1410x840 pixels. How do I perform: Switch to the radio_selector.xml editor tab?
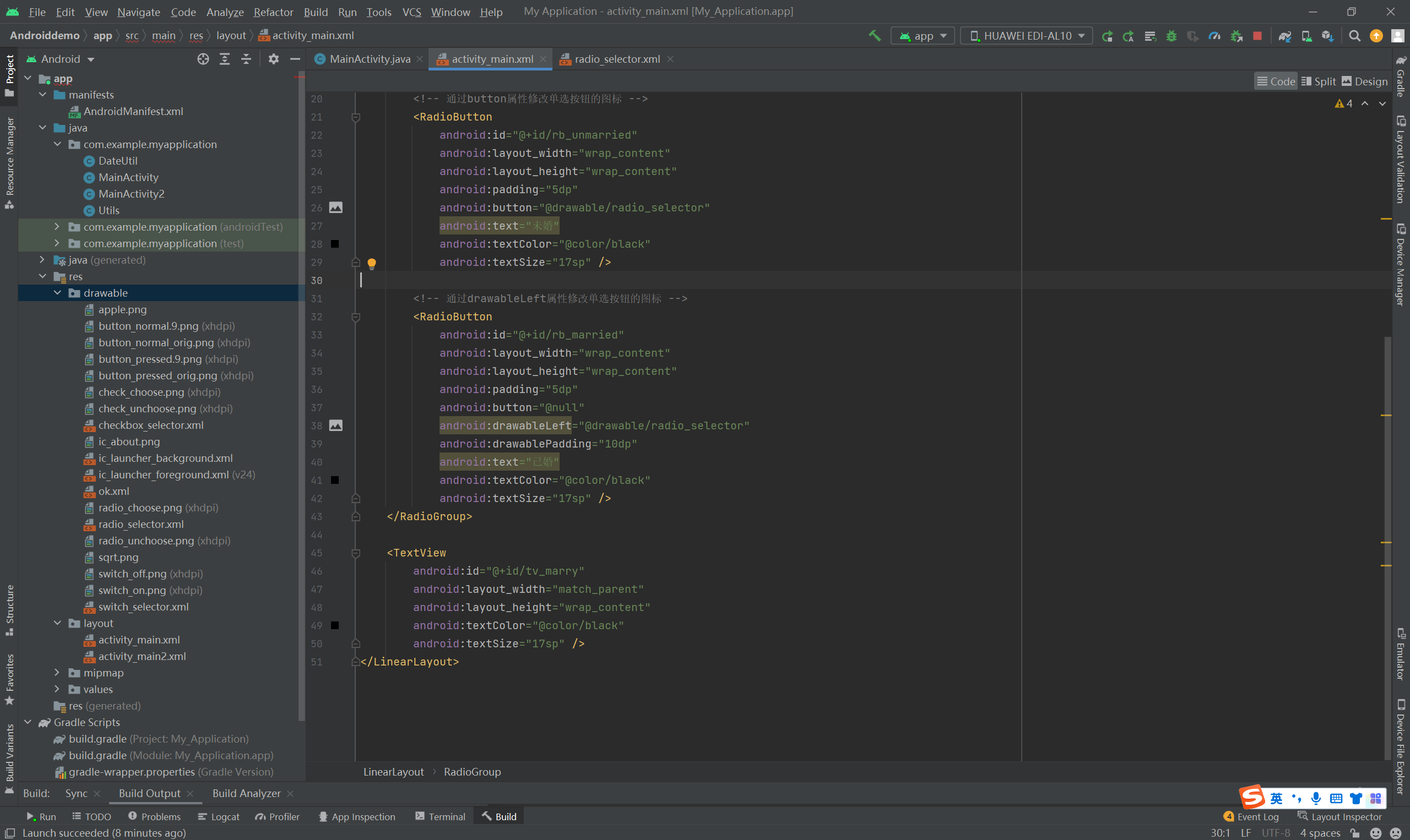[x=617, y=59]
